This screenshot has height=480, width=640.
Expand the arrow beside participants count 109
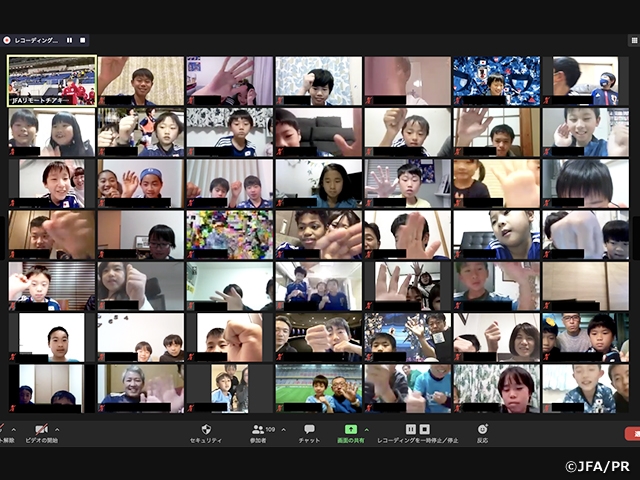[x=283, y=429]
